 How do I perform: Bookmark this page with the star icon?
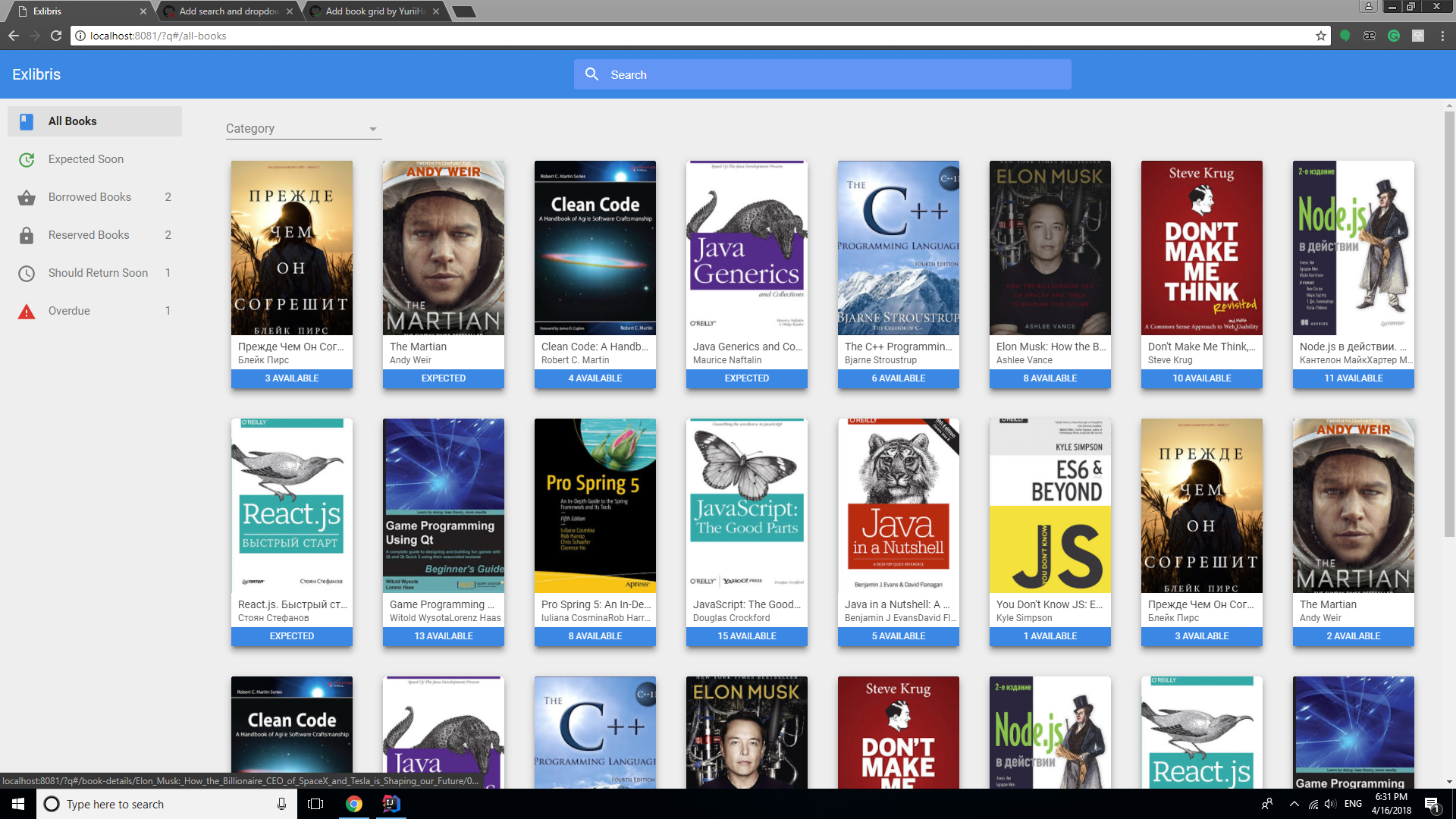pos(1321,36)
